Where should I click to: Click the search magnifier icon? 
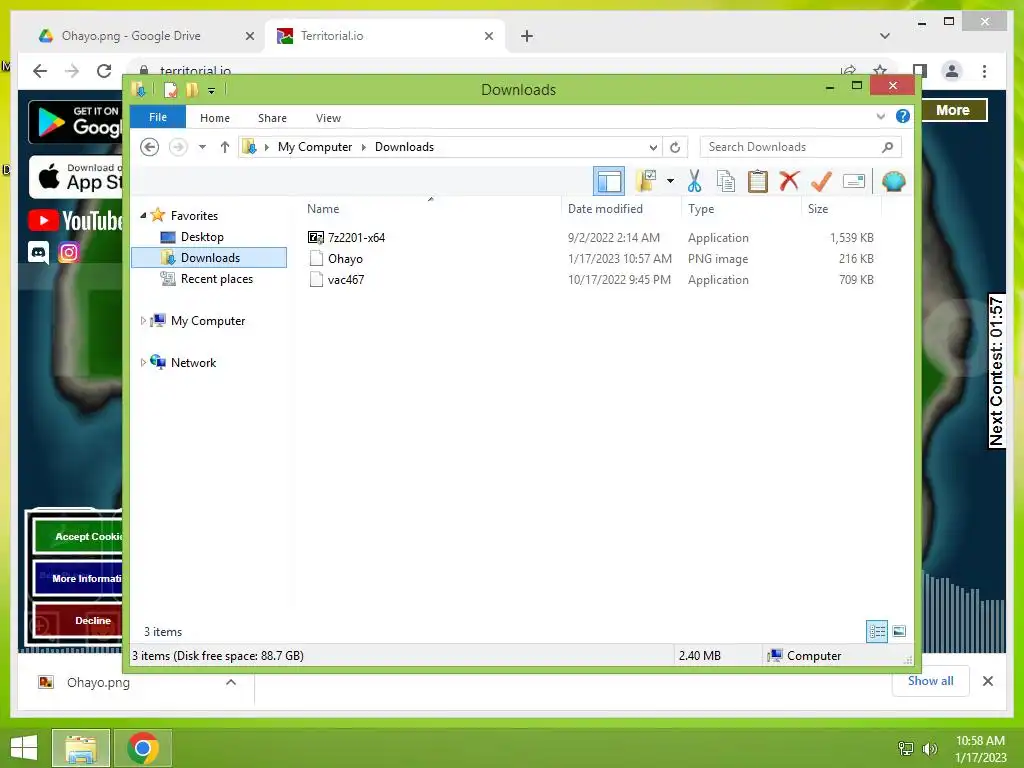[888, 147]
